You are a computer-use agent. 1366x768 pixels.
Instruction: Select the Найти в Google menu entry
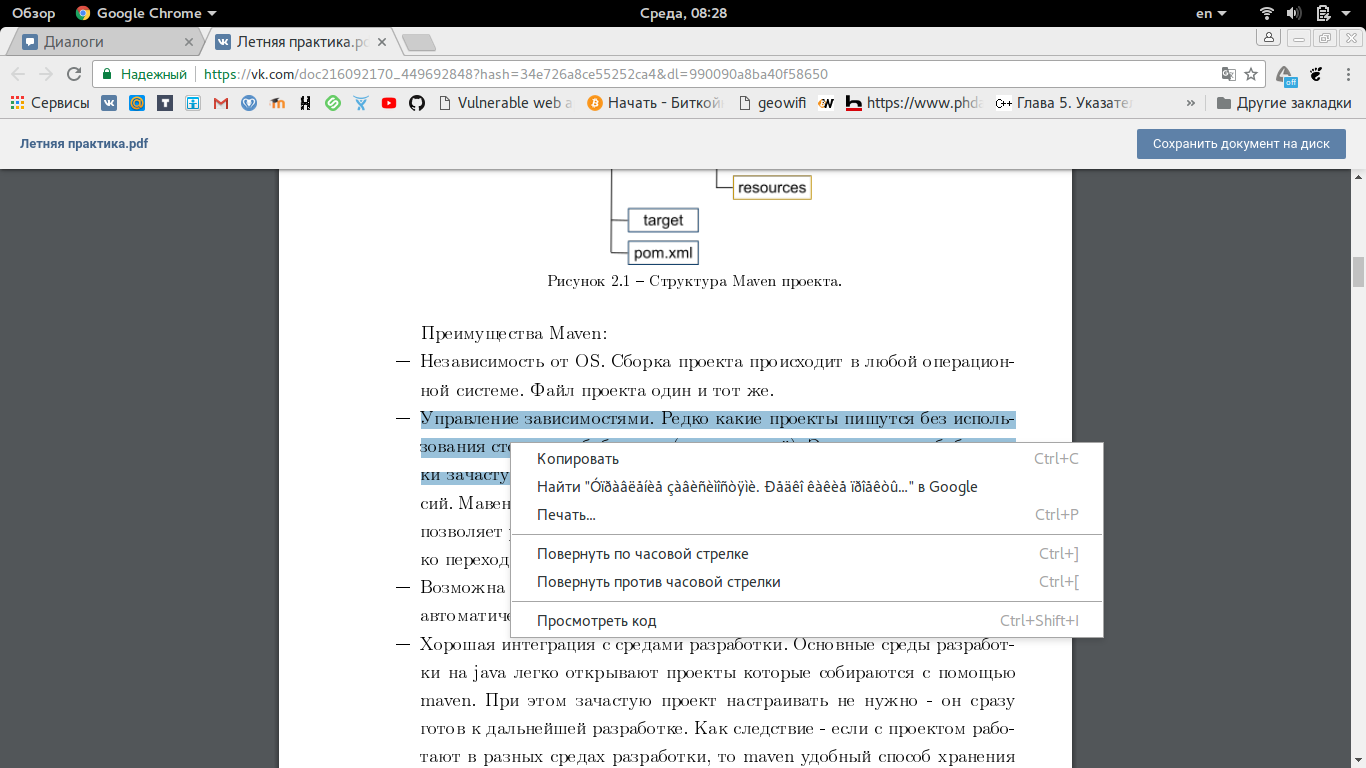tap(806, 487)
